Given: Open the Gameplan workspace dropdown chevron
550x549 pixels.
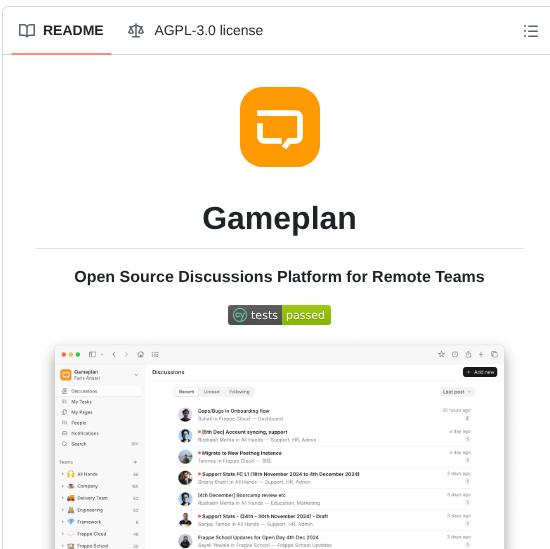Looking at the screenshot, I should click(x=136, y=375).
